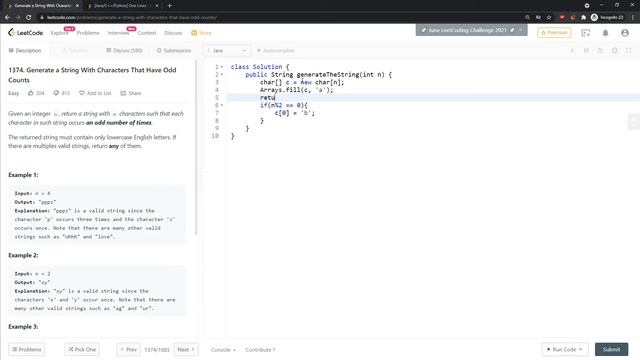Click the Incognito profile indicator
This screenshot has height=360, width=640.
point(607,17)
